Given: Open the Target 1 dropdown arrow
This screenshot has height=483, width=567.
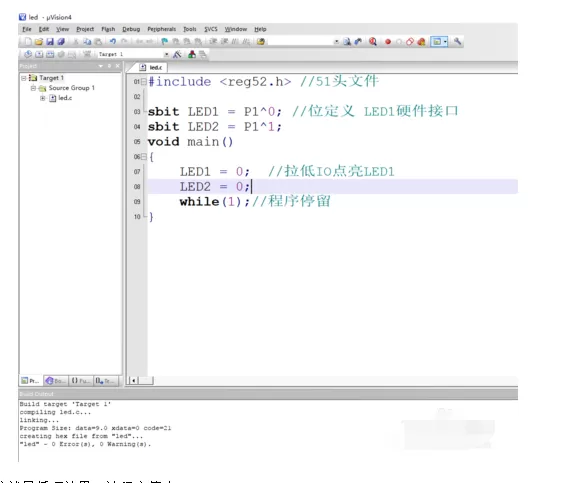Looking at the screenshot, I should point(166,54).
